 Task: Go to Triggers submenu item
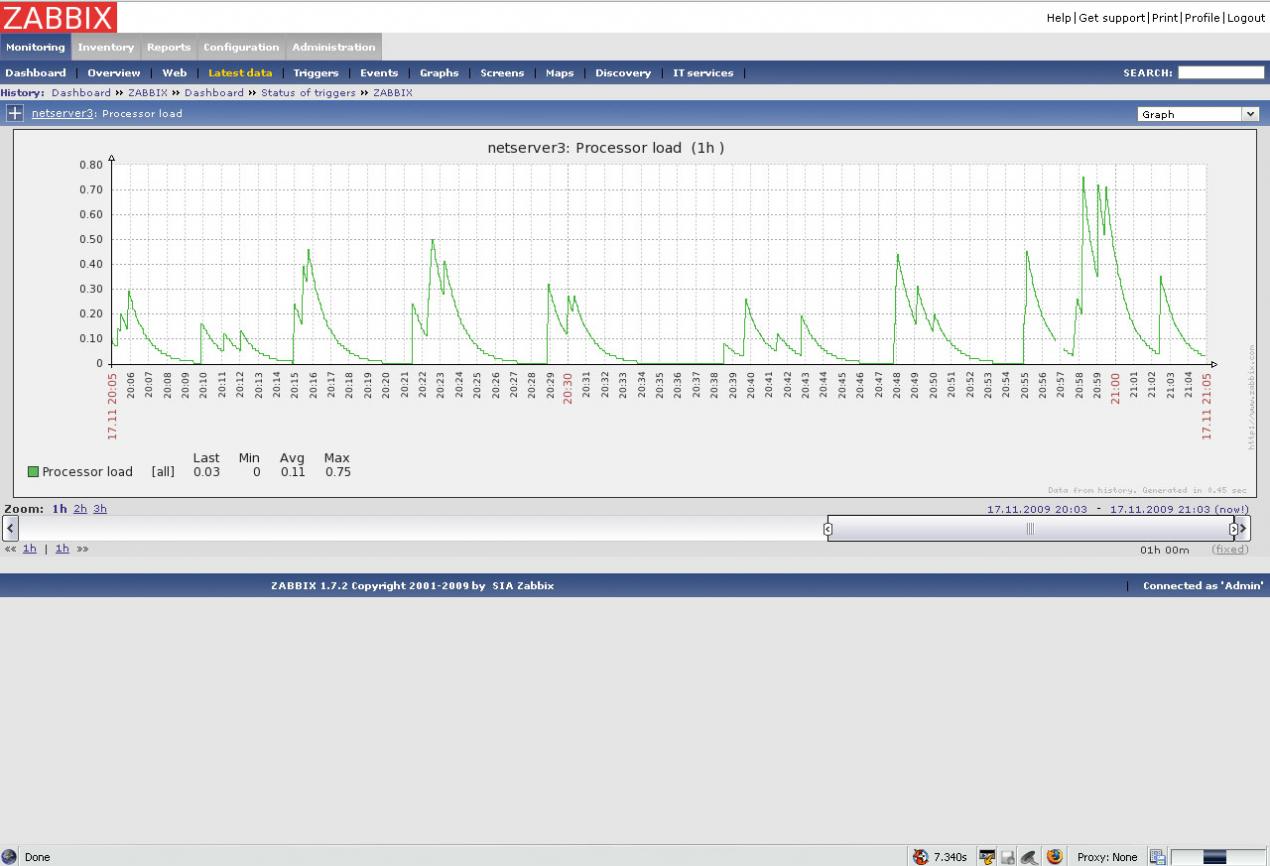point(316,73)
